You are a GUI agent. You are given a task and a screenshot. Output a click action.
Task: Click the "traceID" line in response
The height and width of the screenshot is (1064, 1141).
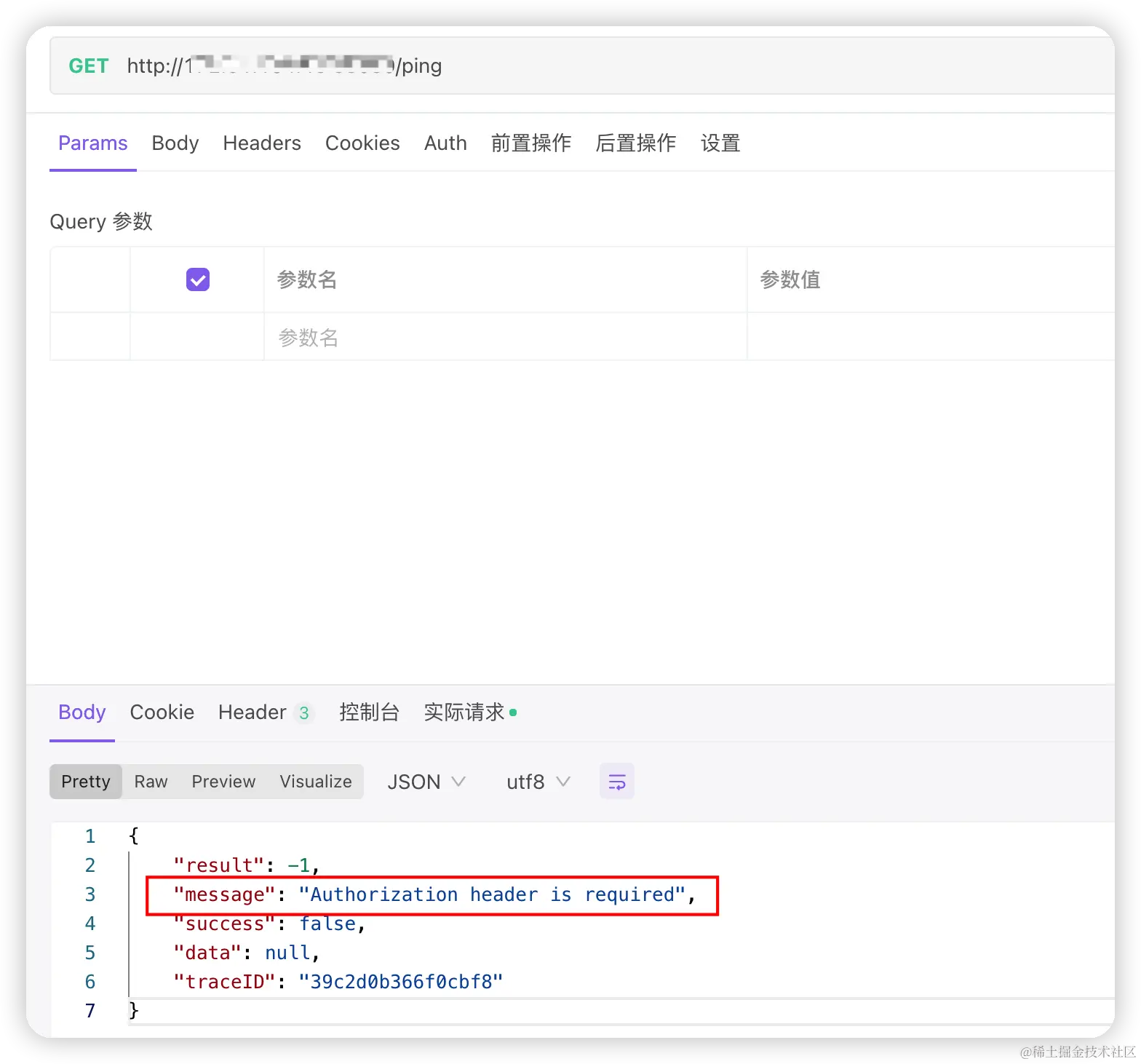pyautogui.click(x=338, y=982)
